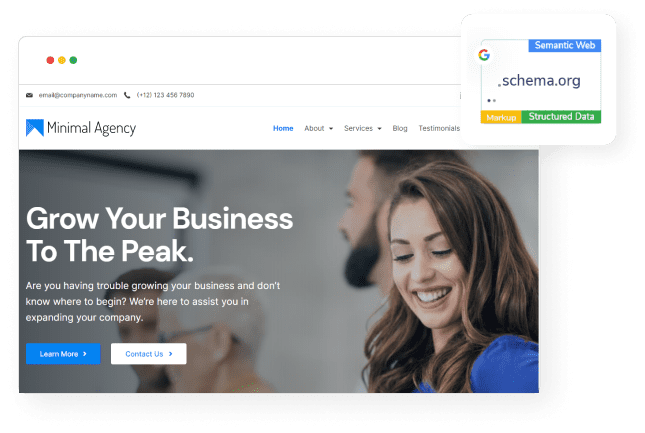This screenshot has width=645, height=433.
Task: Click the Google G logo
Action: coord(484,55)
